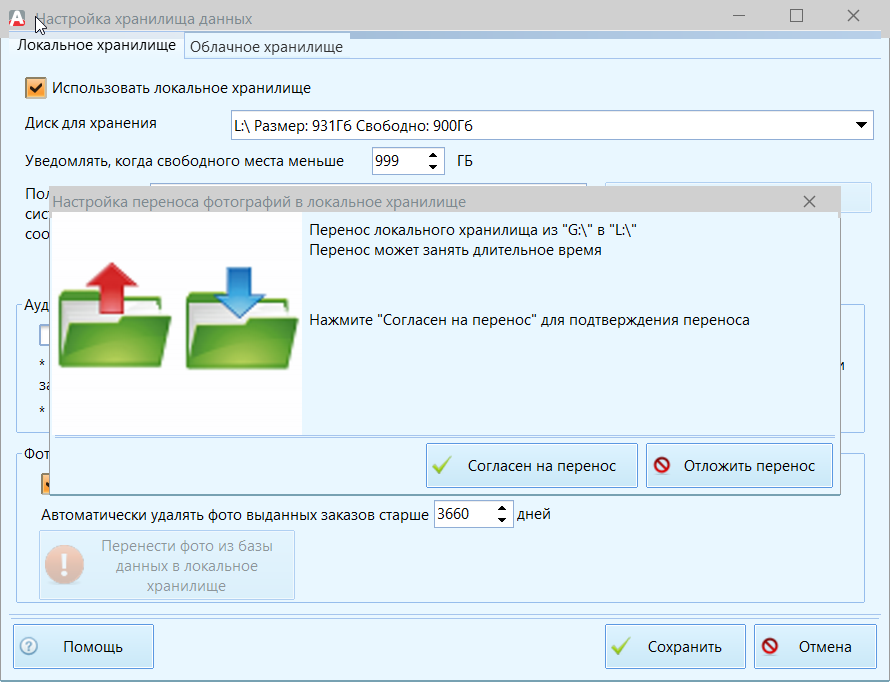890x682 pixels.
Task: Increase the auto-delete photo days value
Action: tap(502, 508)
